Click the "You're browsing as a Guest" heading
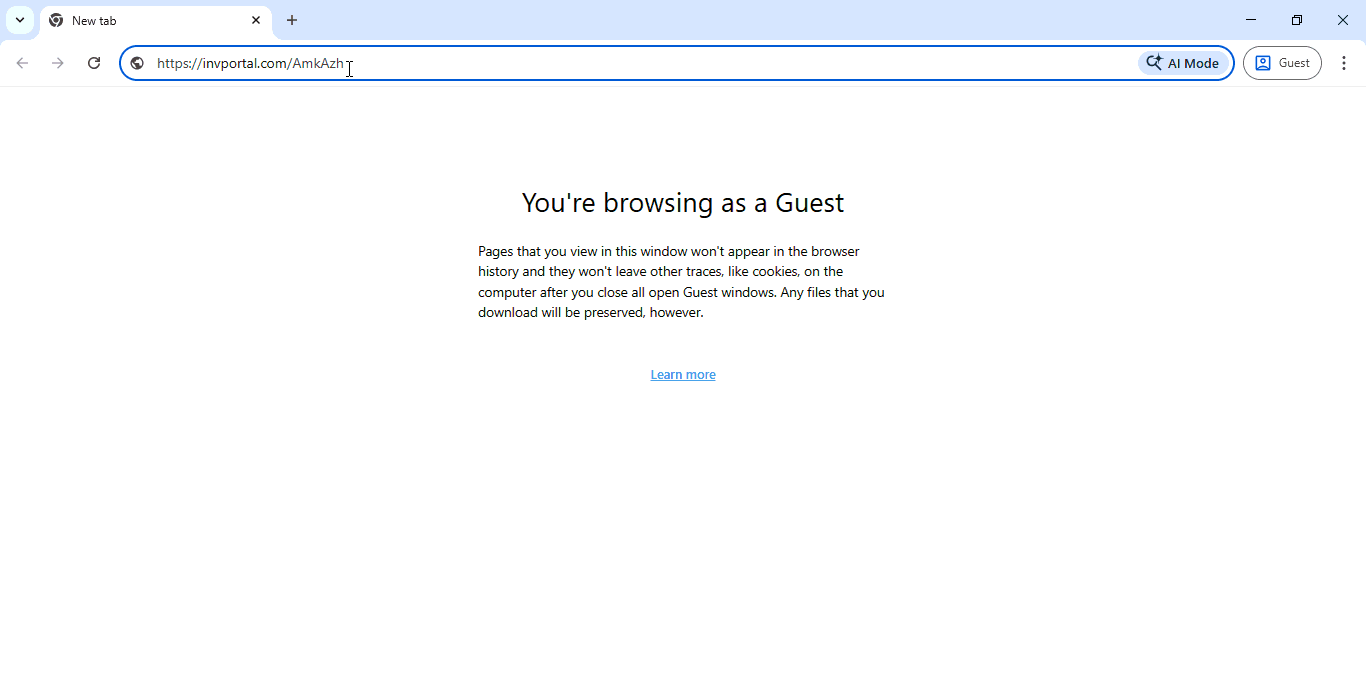This screenshot has height=678, width=1366. click(x=683, y=203)
